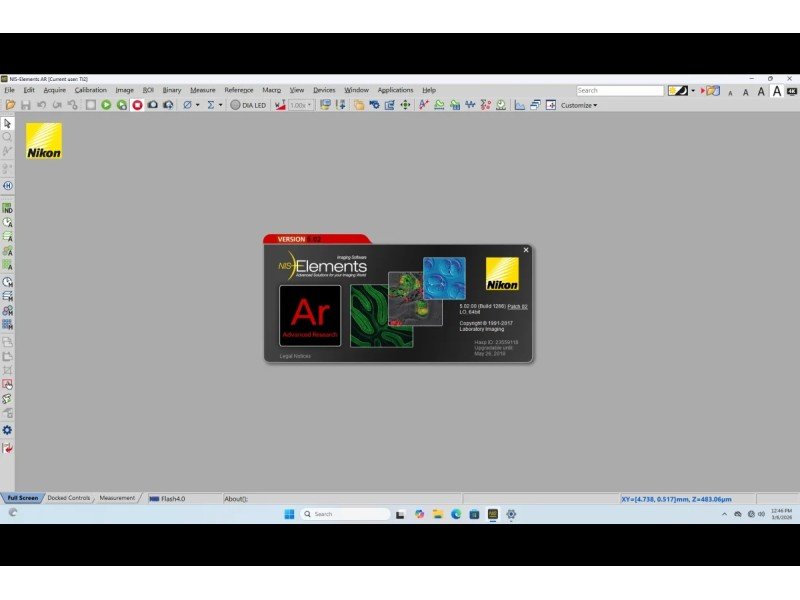The image size is (800, 600).
Task: Open the Measure menu
Action: coord(203,90)
